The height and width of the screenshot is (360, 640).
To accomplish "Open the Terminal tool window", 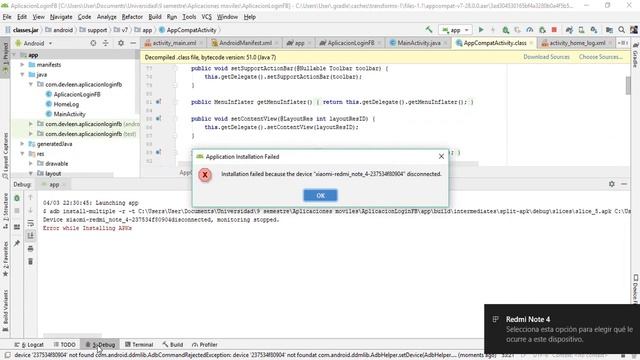I will 139,344.
